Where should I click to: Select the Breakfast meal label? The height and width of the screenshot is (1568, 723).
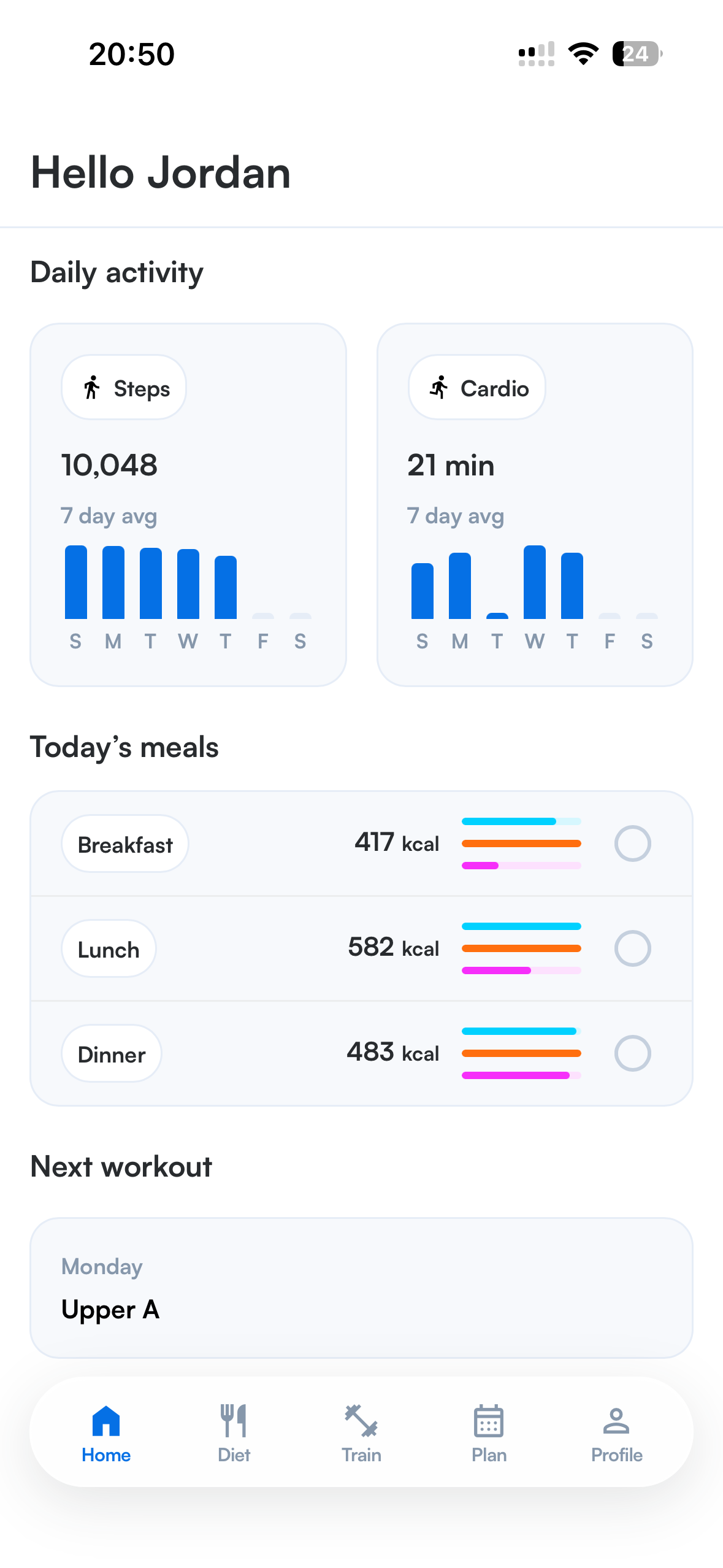[x=125, y=844]
